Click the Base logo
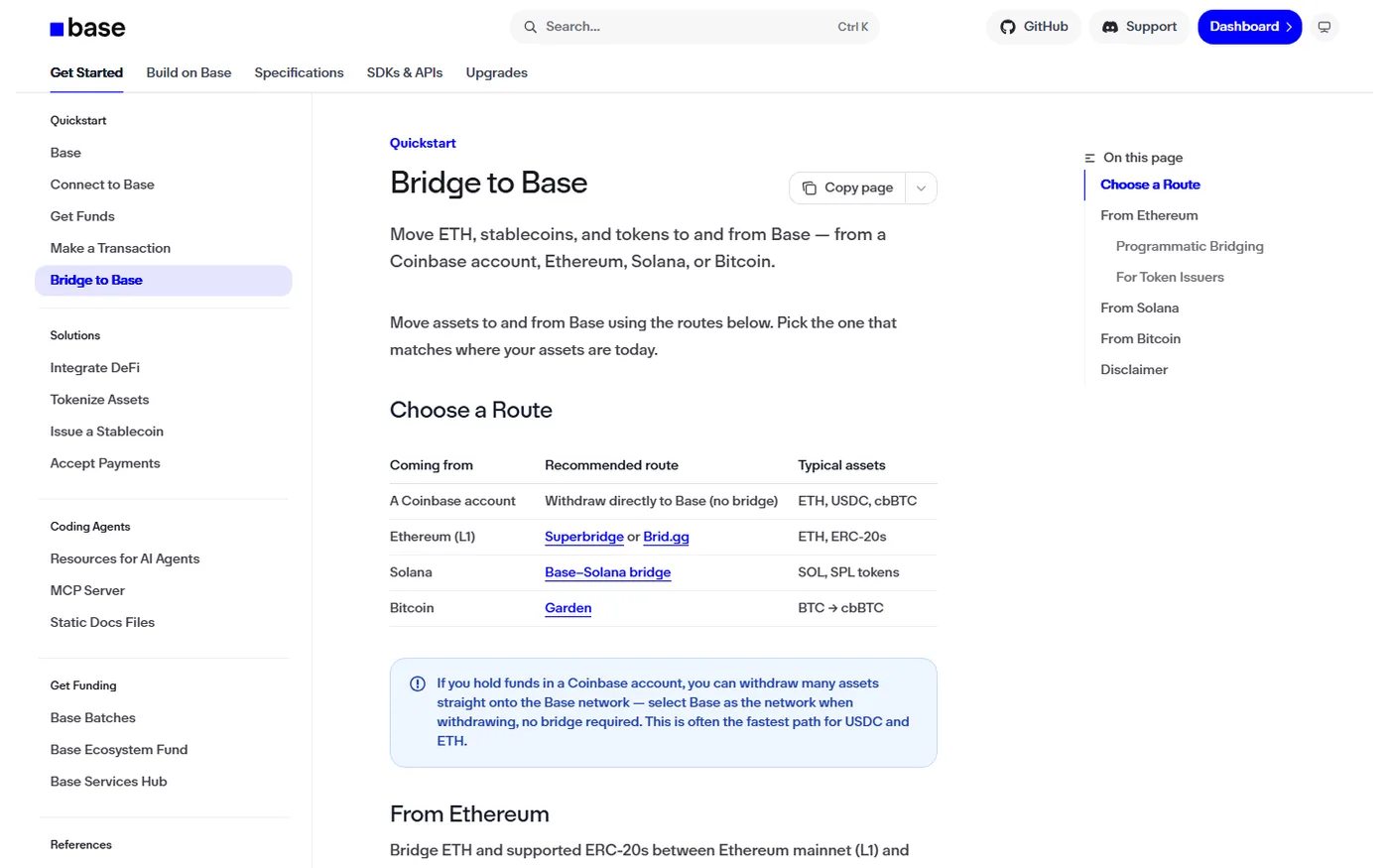1389x868 pixels. [87, 28]
